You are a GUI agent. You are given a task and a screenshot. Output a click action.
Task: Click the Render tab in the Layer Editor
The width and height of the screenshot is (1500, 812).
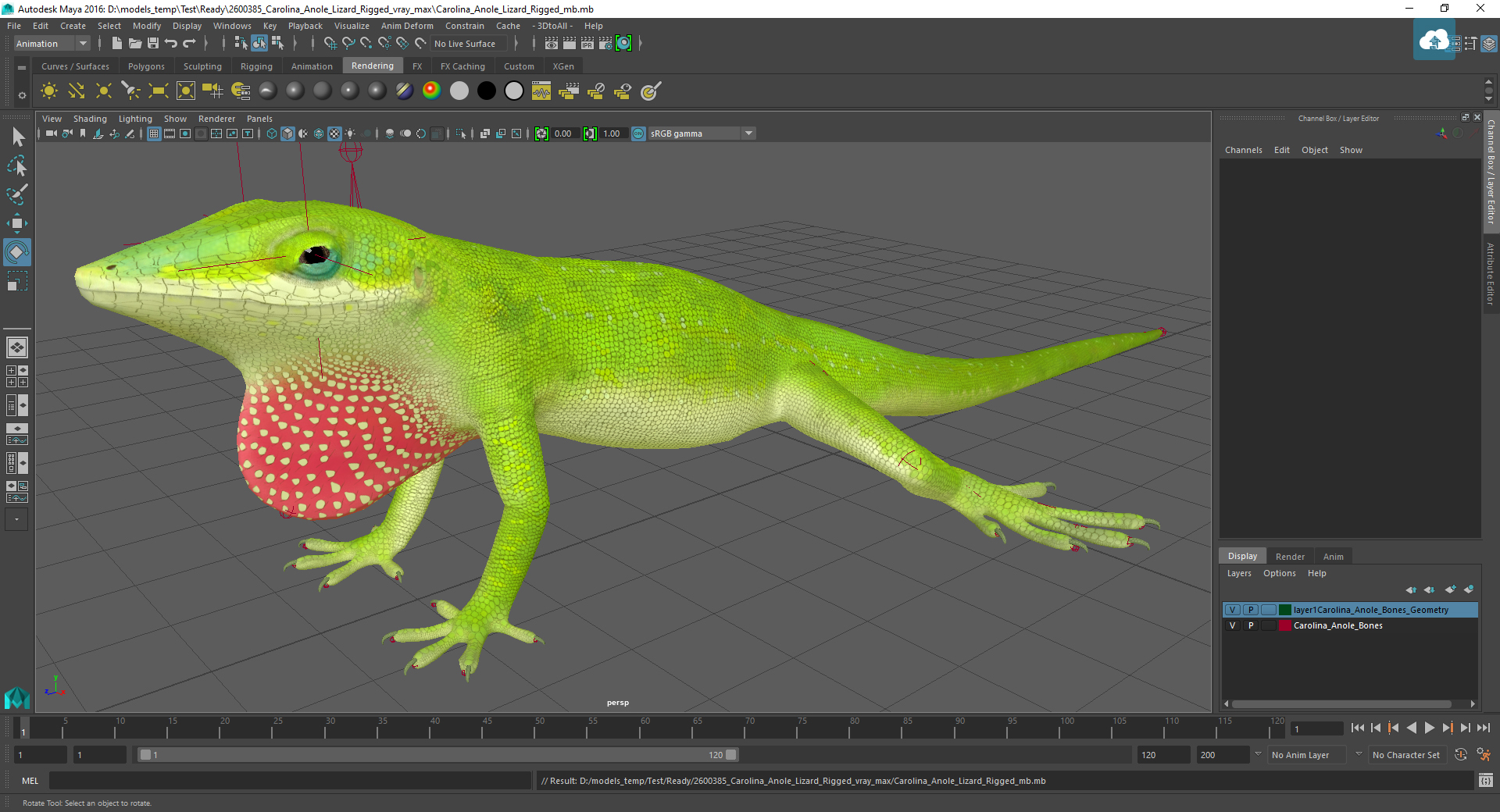[x=1290, y=556]
